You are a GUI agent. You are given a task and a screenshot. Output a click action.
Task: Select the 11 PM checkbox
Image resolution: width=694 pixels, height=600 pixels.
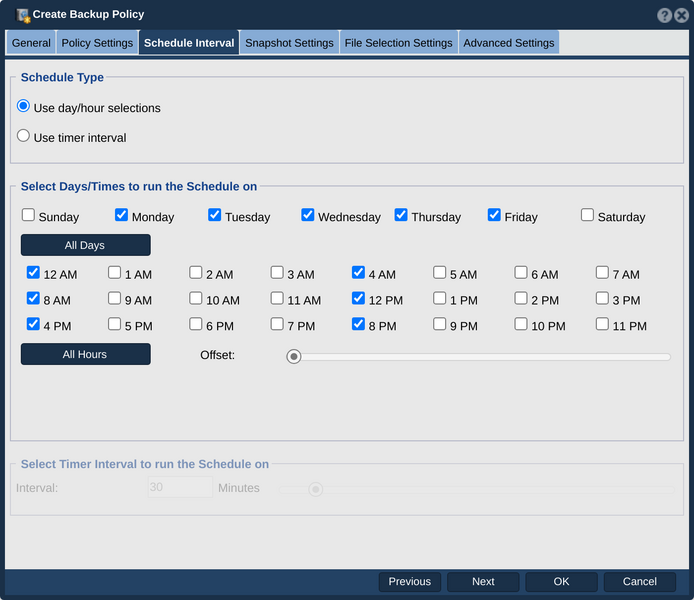[602, 324]
